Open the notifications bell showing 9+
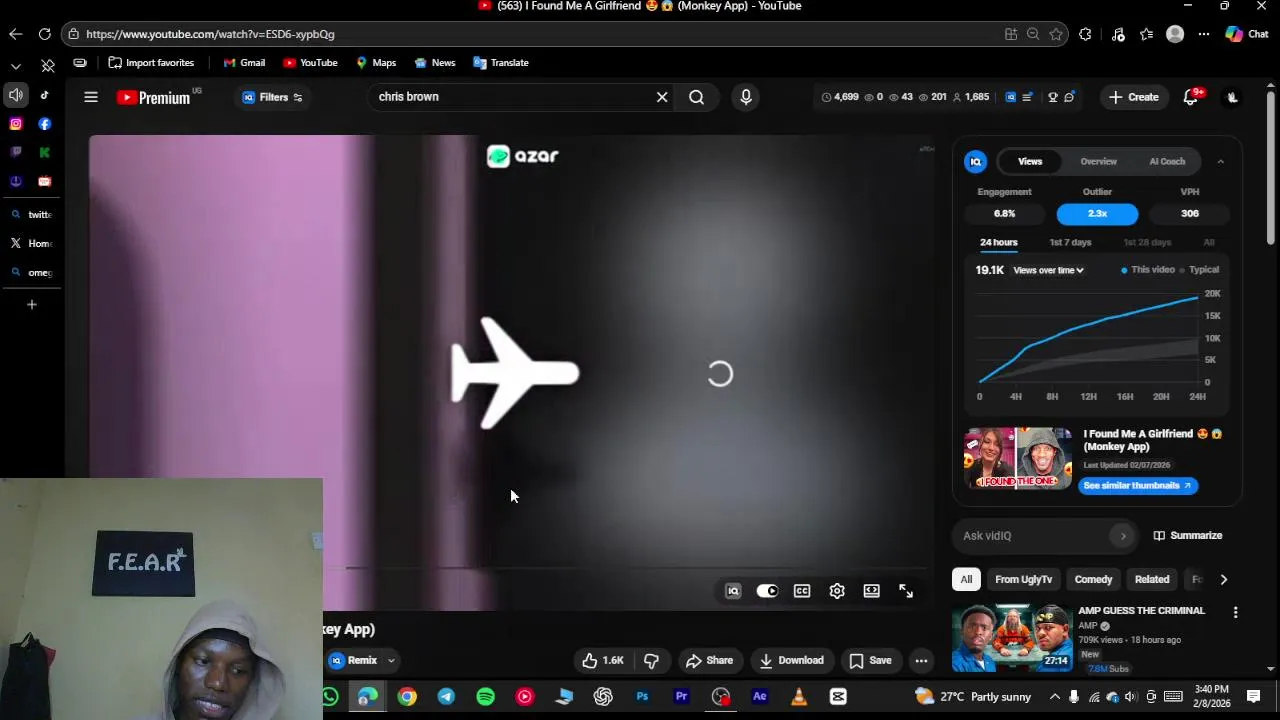1280x720 pixels. point(1191,97)
